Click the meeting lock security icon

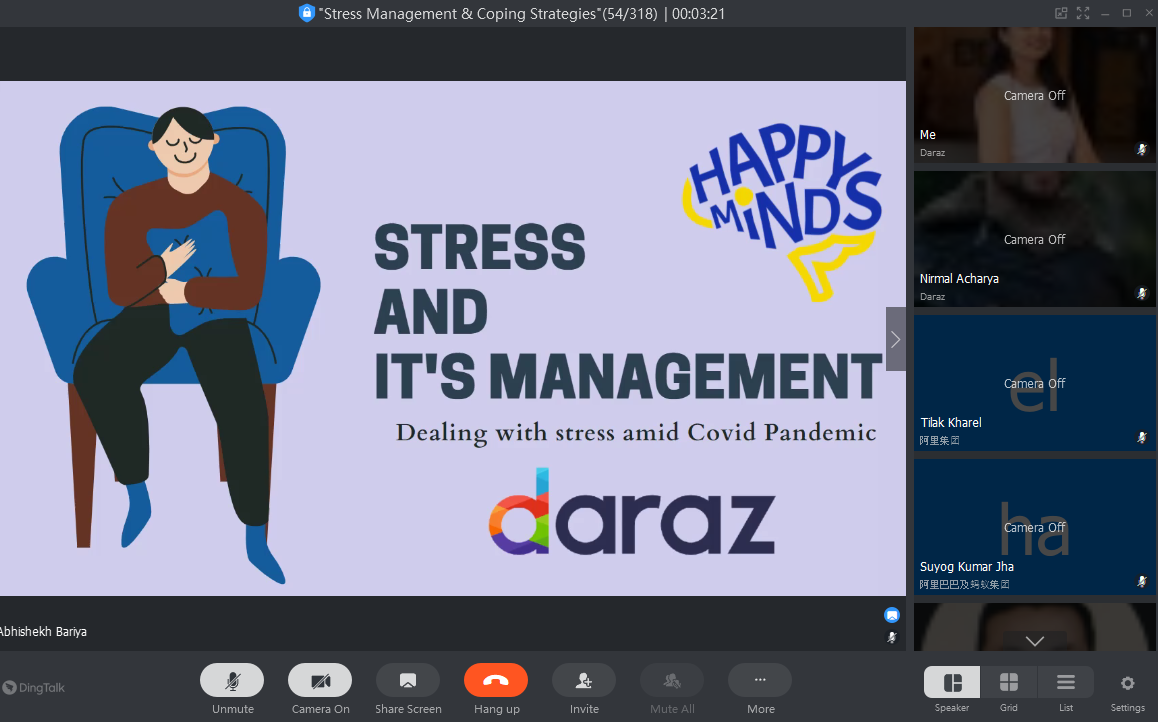[x=306, y=13]
